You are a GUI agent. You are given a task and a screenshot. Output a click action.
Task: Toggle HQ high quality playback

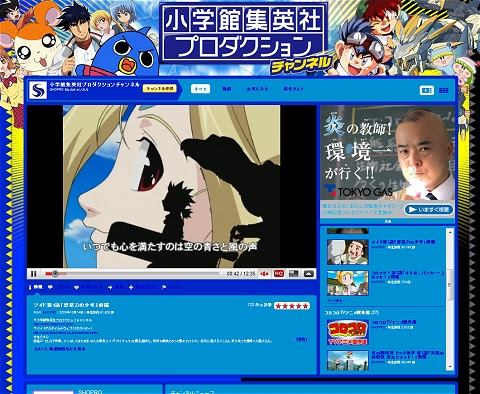279,274
